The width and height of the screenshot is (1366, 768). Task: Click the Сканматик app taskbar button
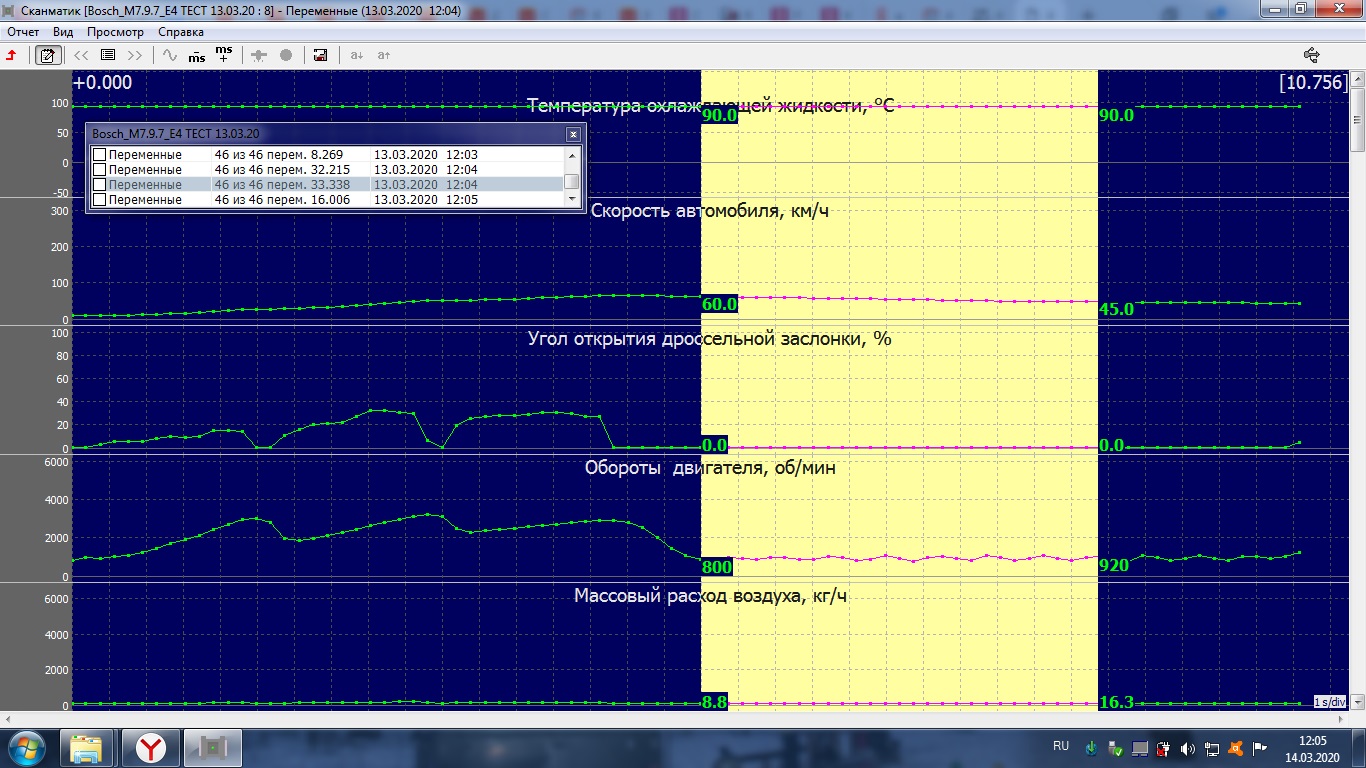click(215, 748)
